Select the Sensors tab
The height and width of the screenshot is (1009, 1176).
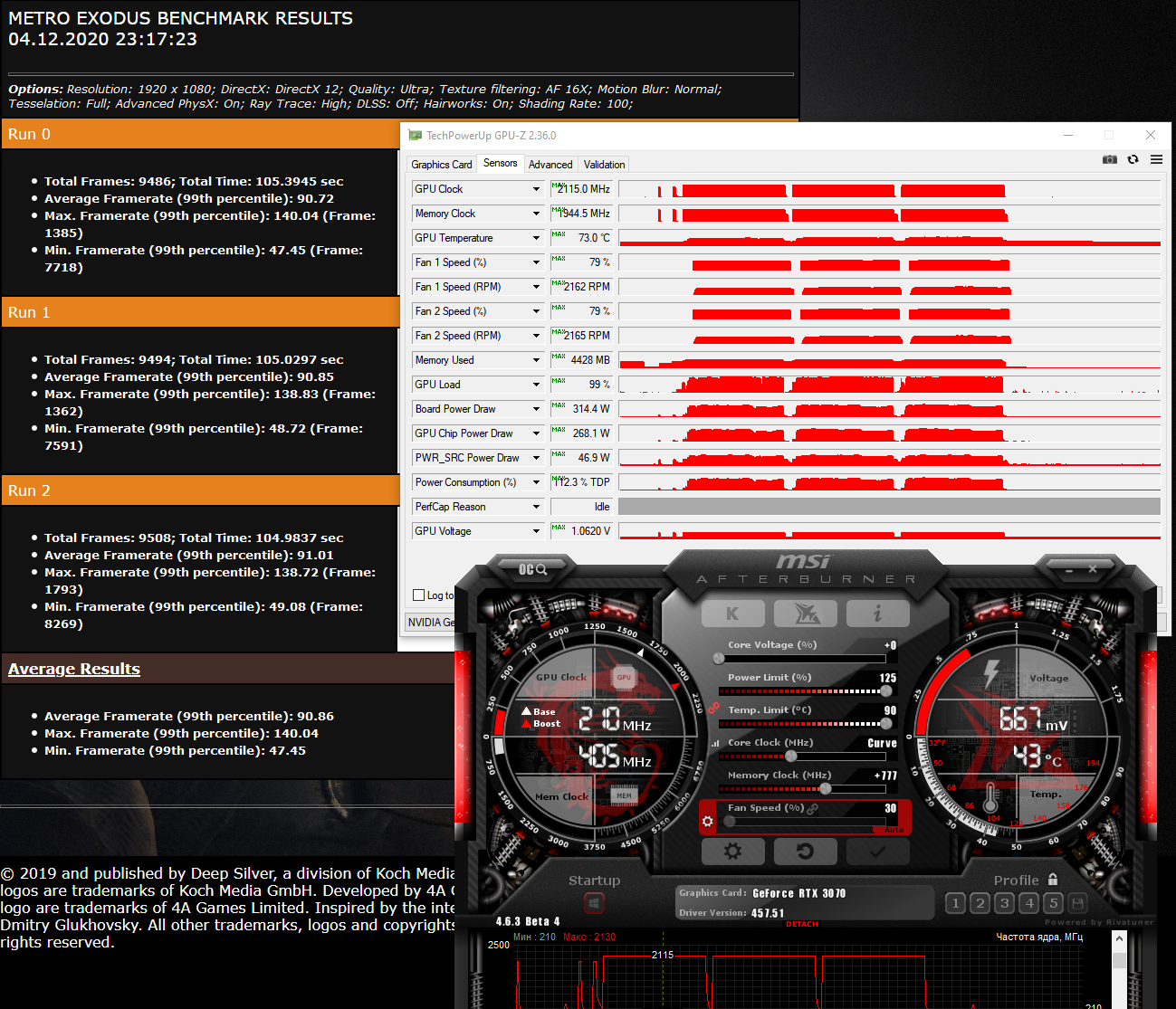coord(500,164)
